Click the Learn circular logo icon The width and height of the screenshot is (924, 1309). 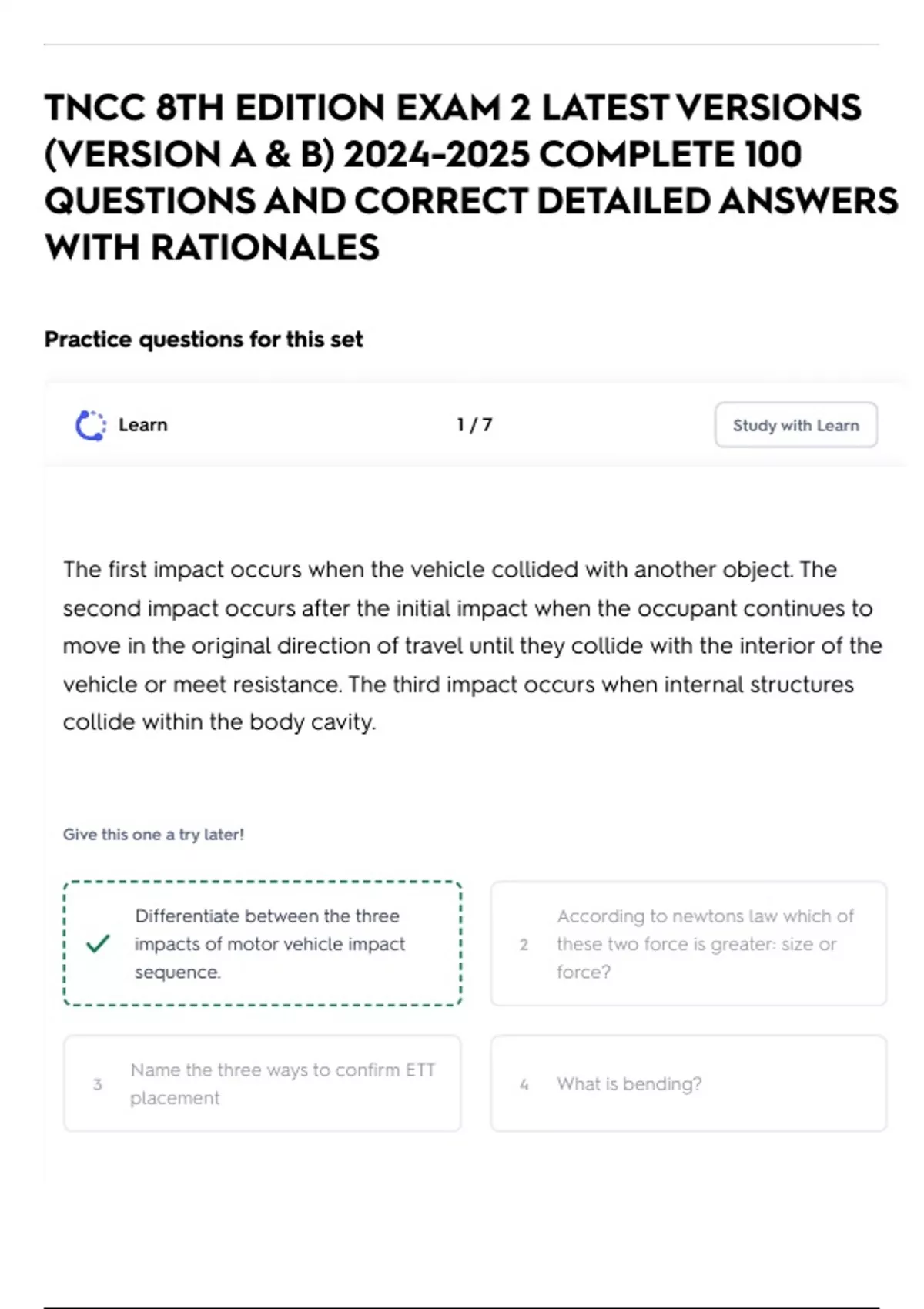(x=90, y=425)
